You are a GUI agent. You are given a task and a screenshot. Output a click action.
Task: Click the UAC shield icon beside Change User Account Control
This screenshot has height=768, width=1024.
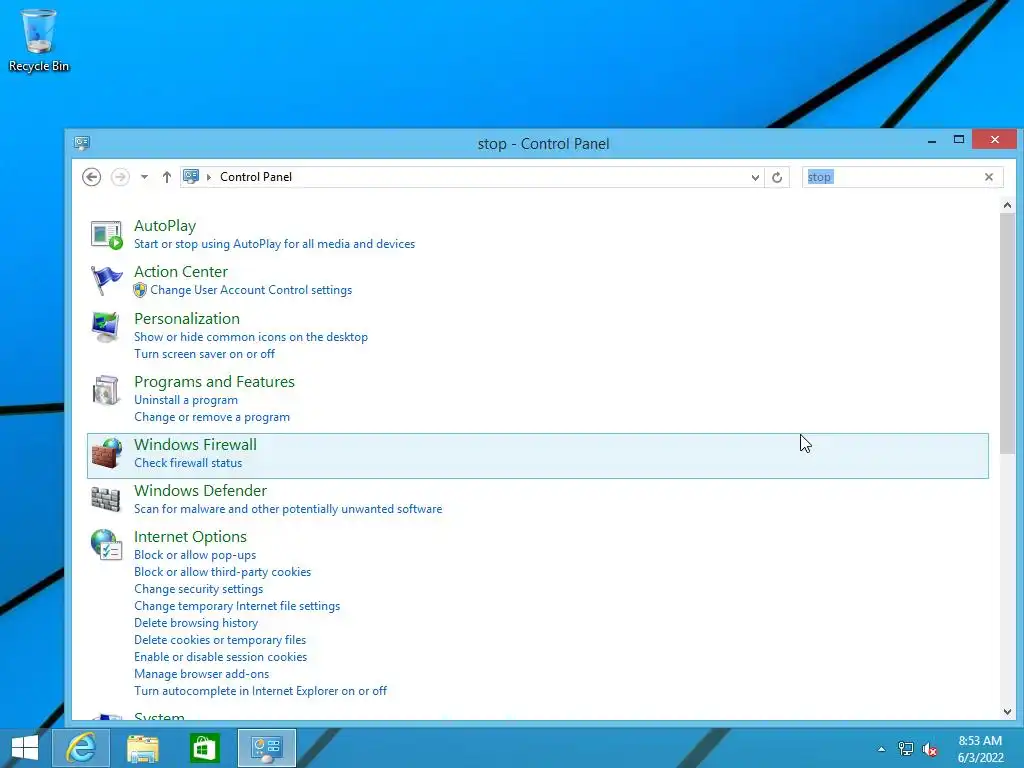pyautogui.click(x=140, y=290)
